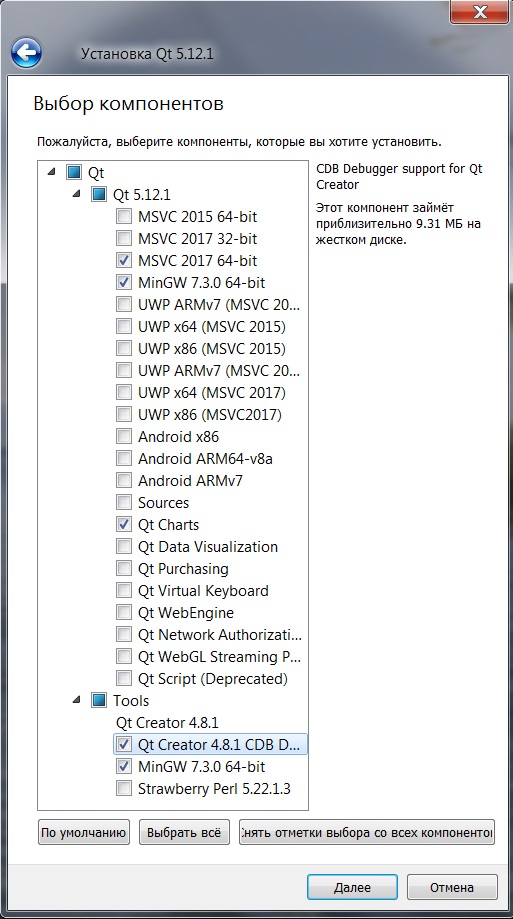Uncheck MinGW 7.3.0 64-bit under Qt 5.12.1
The width and height of the screenshot is (513, 919).
click(124, 282)
